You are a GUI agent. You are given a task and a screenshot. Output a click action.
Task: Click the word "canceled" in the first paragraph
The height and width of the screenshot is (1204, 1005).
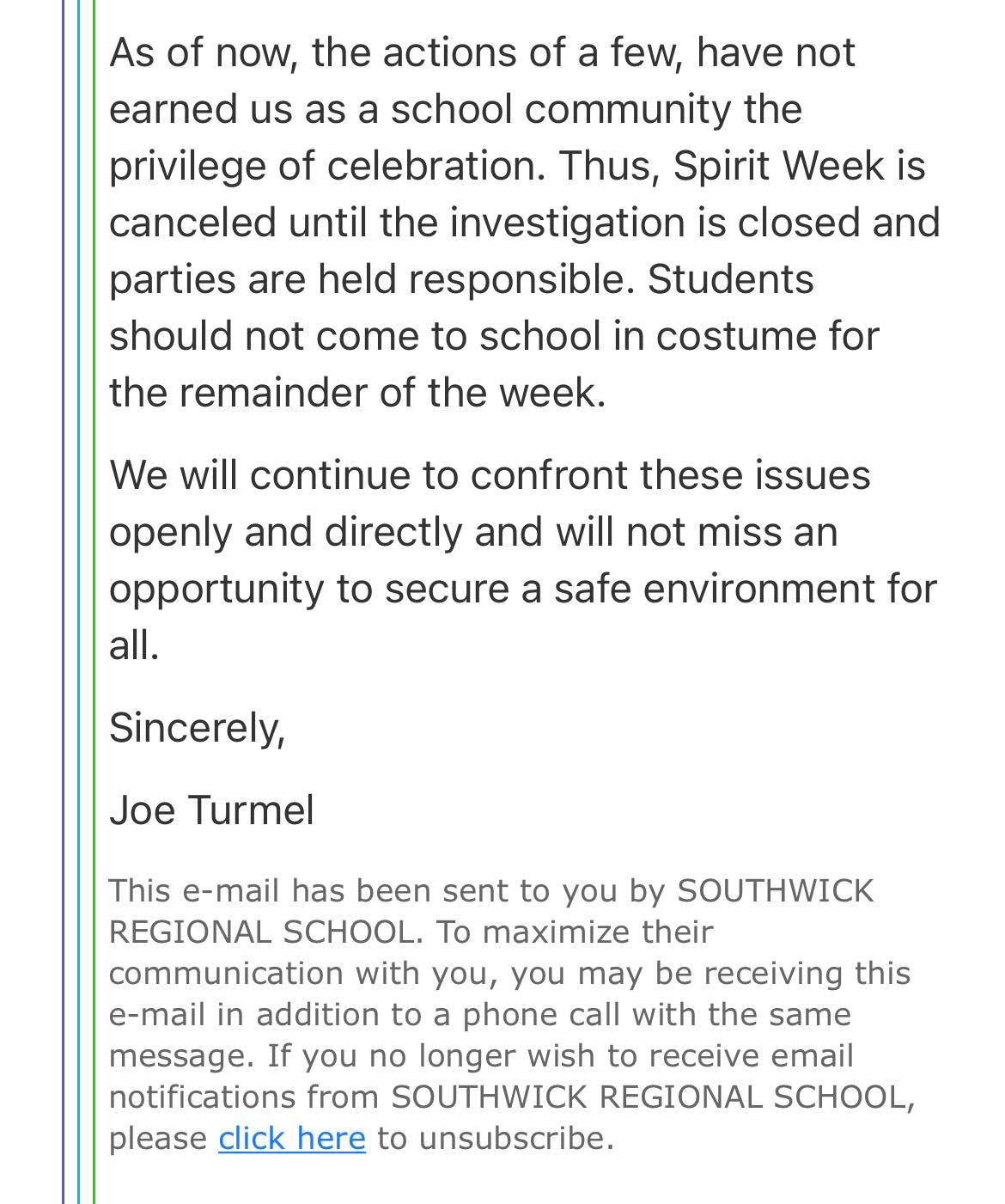click(192, 223)
